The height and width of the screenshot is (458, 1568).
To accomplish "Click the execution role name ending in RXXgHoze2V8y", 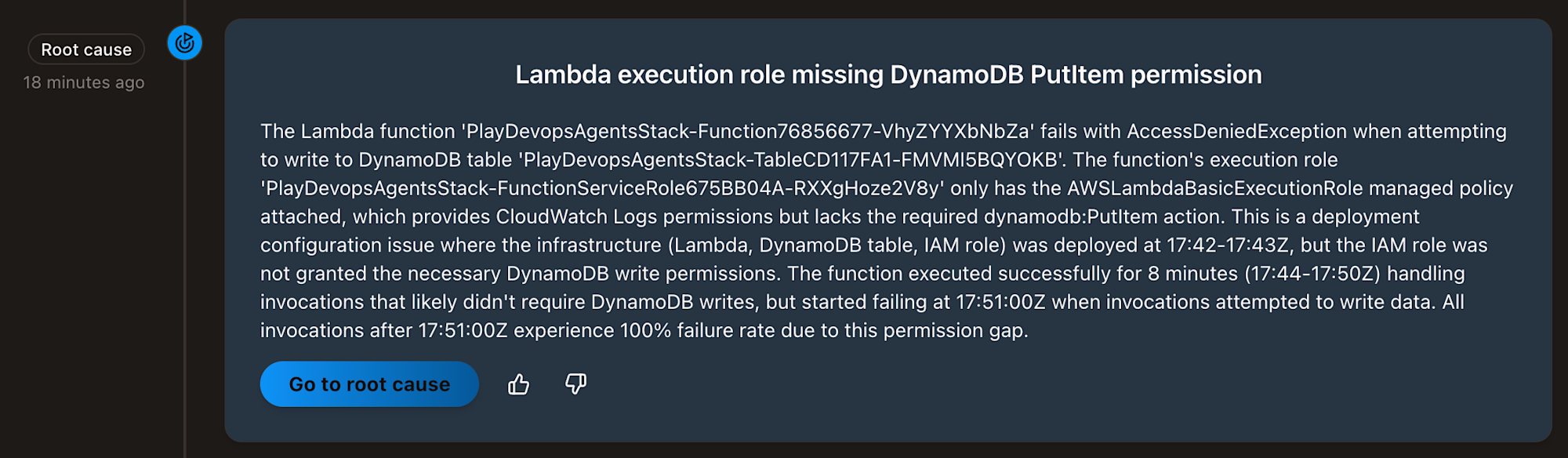I will pos(602,188).
